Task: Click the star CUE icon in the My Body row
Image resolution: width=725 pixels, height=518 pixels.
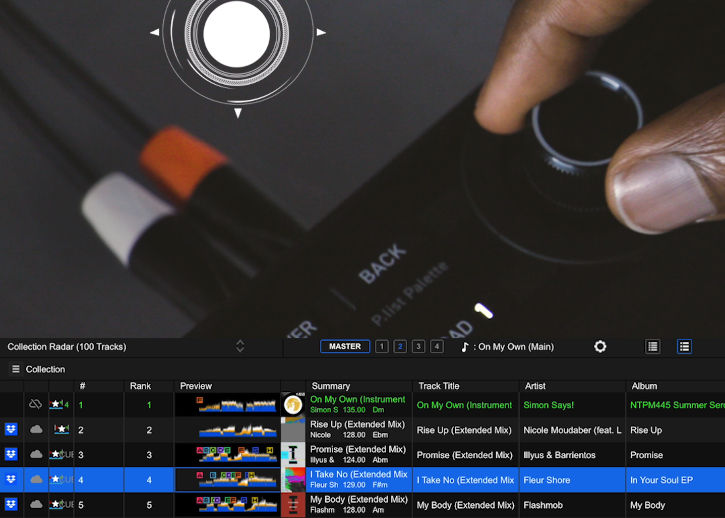Action: (61, 505)
